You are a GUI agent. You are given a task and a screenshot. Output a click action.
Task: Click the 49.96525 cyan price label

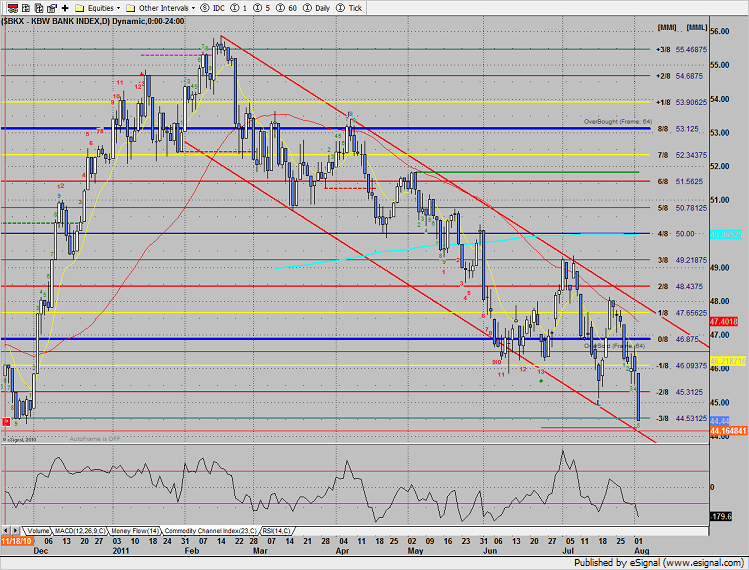(x=726, y=235)
